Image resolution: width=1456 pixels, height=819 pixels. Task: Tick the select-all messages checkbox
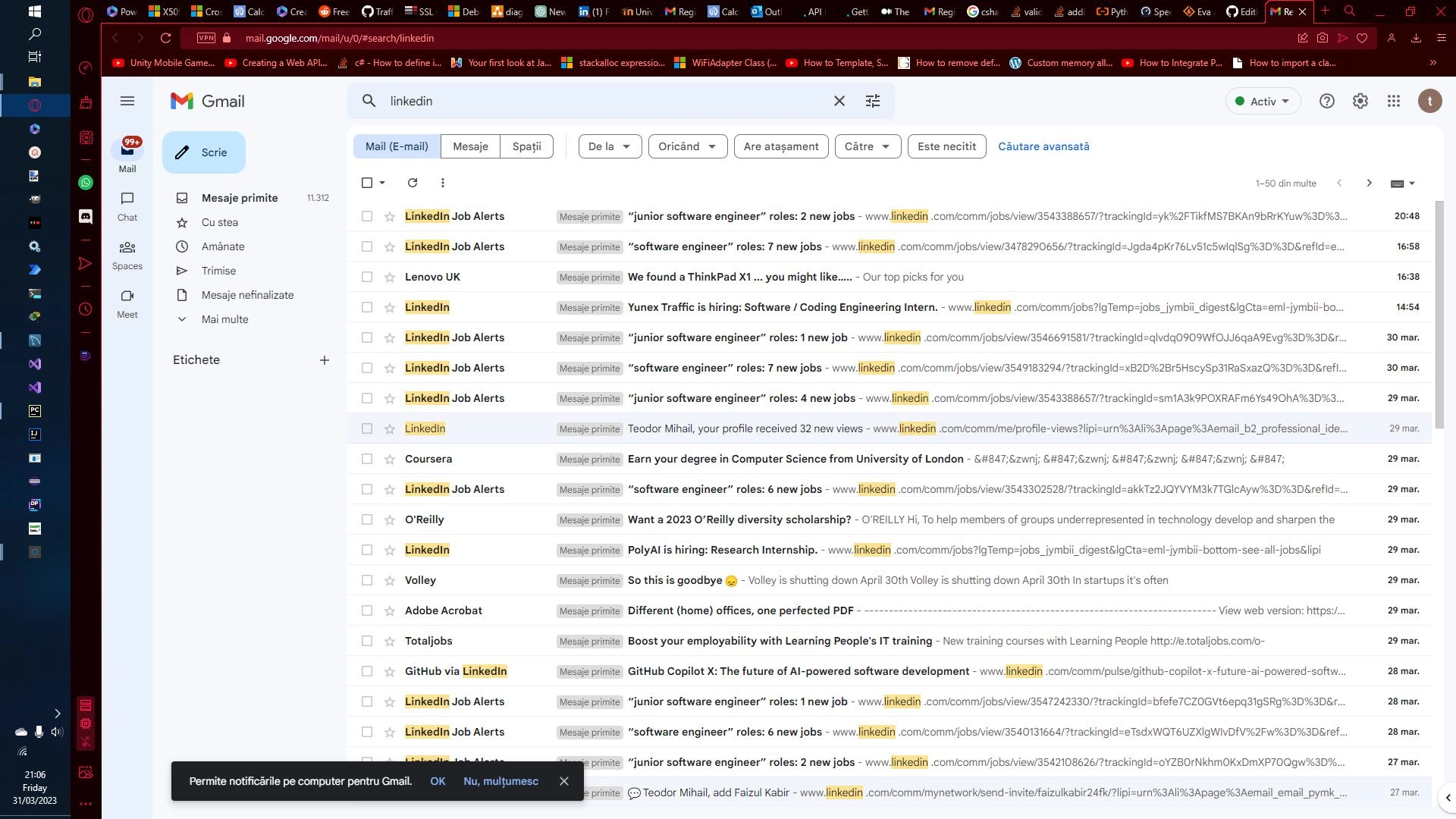click(x=367, y=183)
